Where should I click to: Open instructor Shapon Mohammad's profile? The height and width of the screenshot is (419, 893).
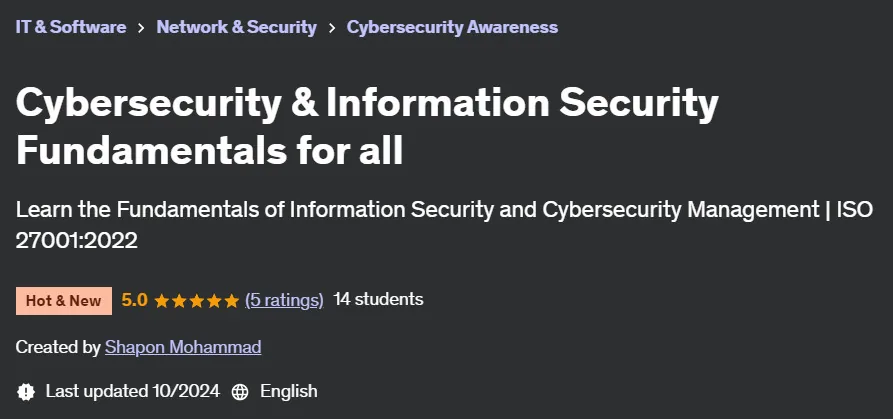pos(183,347)
